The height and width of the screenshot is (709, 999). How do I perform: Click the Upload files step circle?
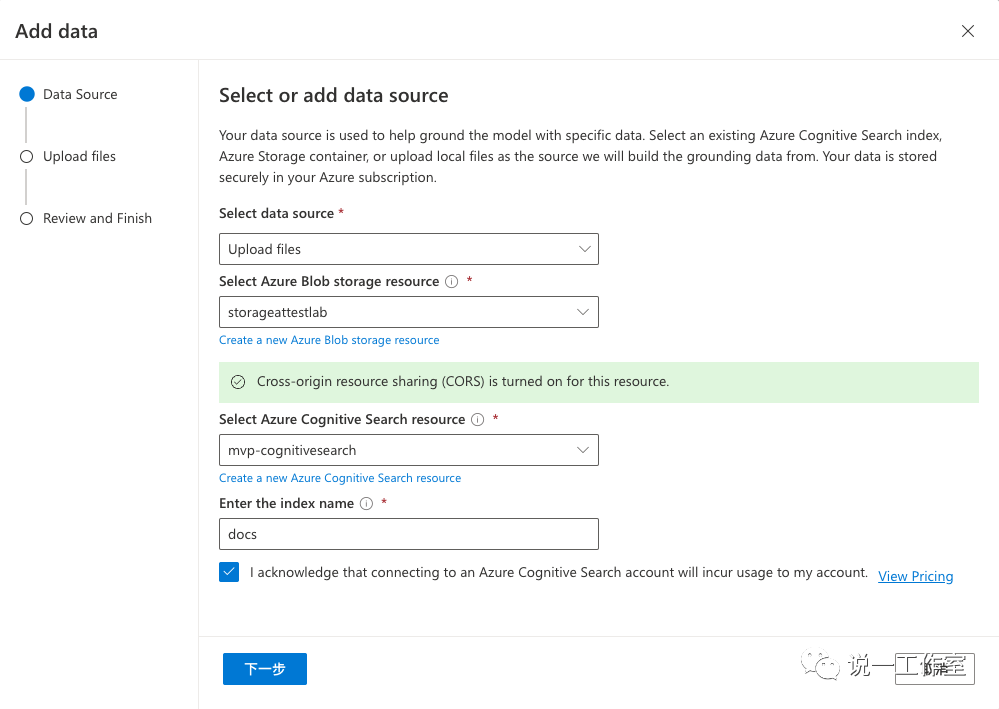[x=27, y=156]
